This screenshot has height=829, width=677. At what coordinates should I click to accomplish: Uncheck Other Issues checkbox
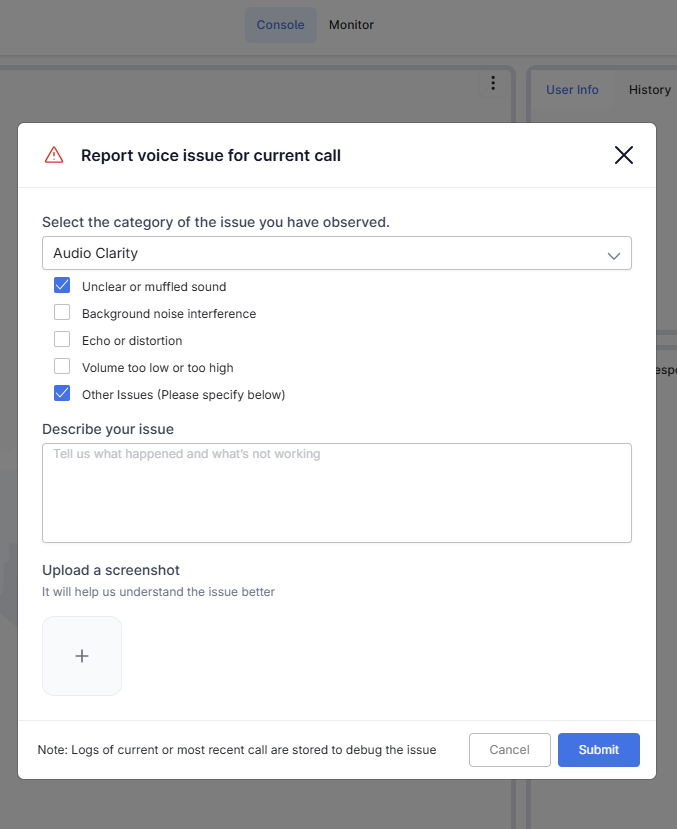click(x=62, y=394)
